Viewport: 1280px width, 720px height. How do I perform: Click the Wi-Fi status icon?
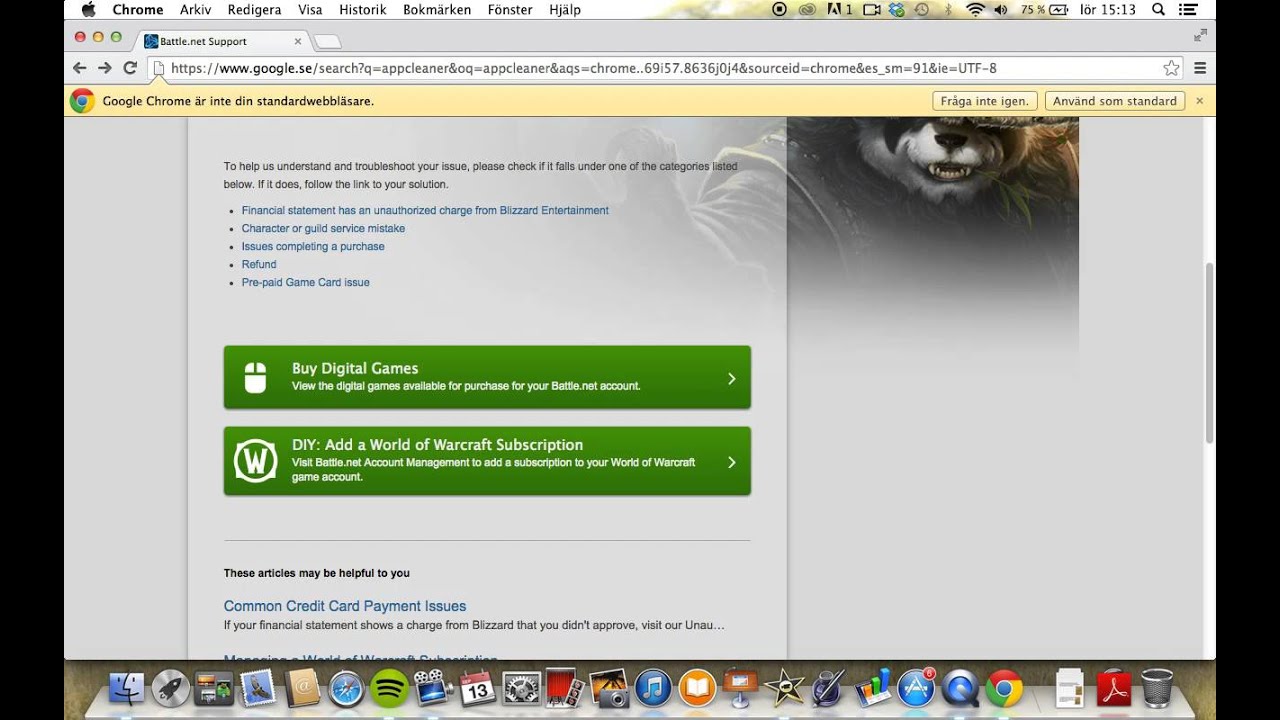point(975,10)
